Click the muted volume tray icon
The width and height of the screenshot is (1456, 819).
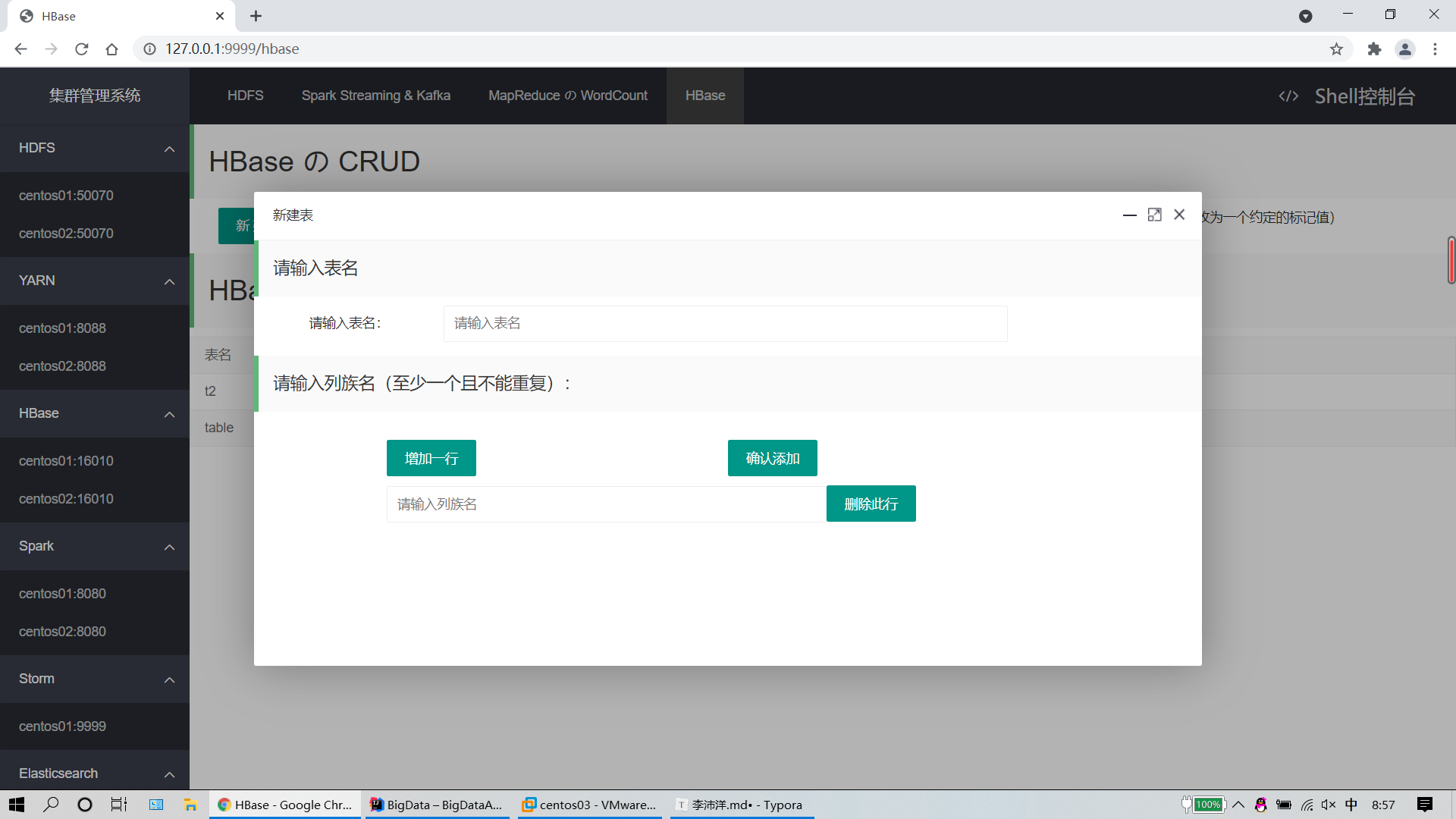click(x=1329, y=805)
